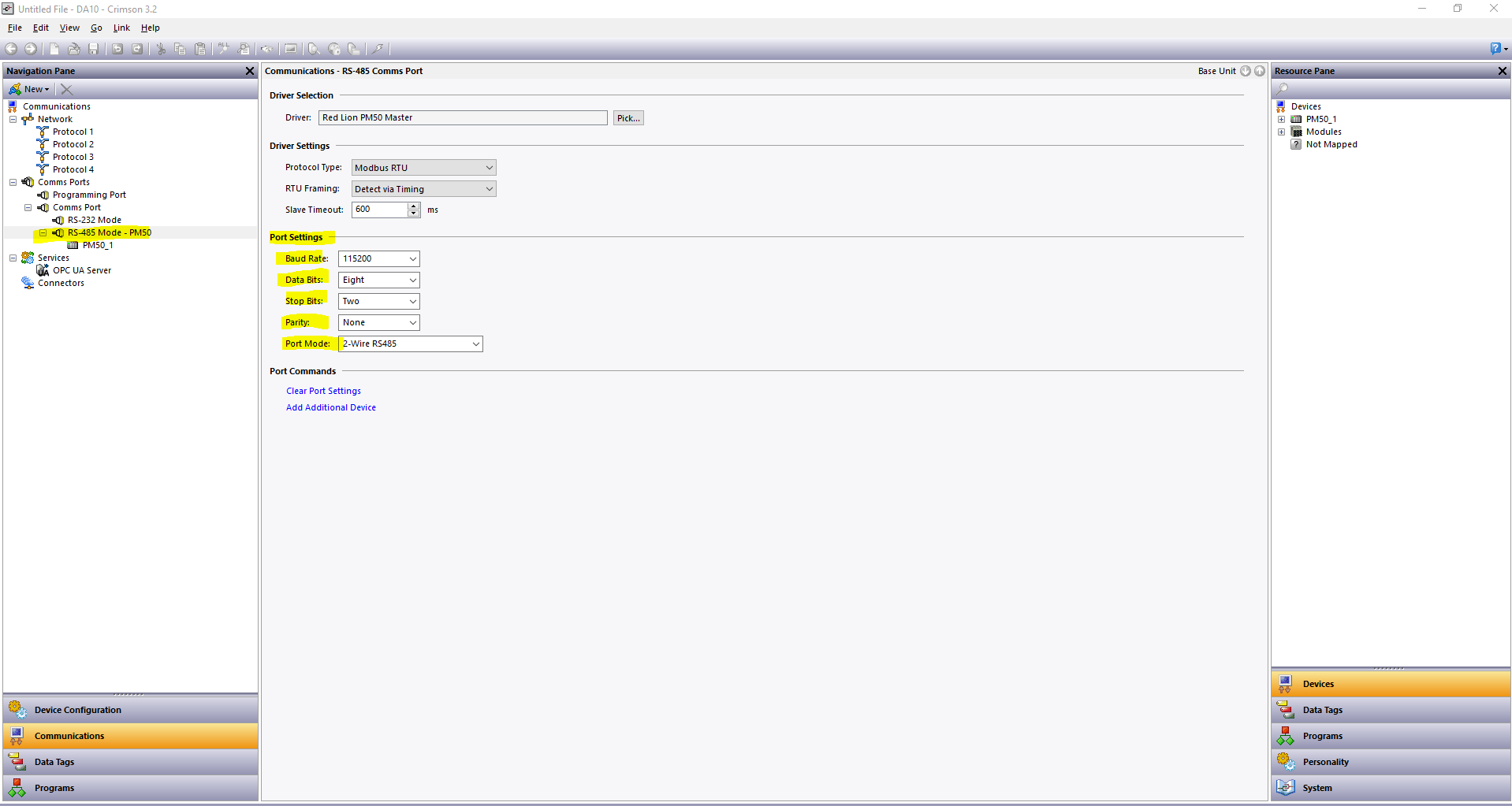Viewport: 1512px width, 806px height.
Task: Click the Add Additional Device link
Action: [331, 407]
